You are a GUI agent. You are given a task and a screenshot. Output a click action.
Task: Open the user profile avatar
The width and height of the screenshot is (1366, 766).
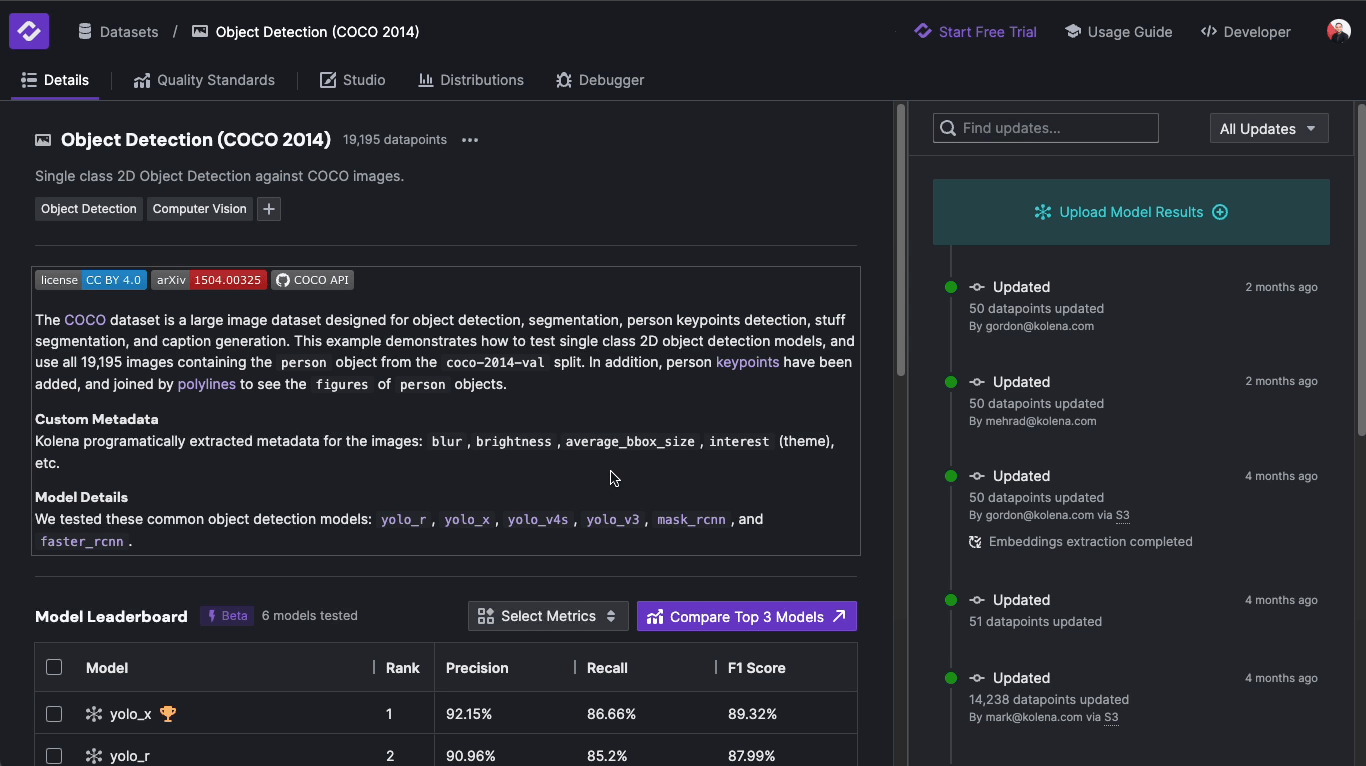tap(1338, 31)
